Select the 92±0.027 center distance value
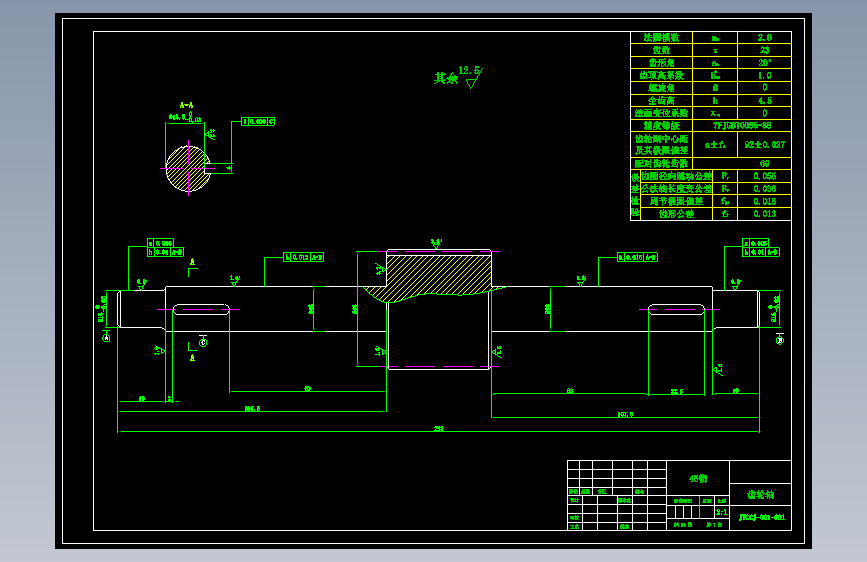867x562 pixels. 765,145
